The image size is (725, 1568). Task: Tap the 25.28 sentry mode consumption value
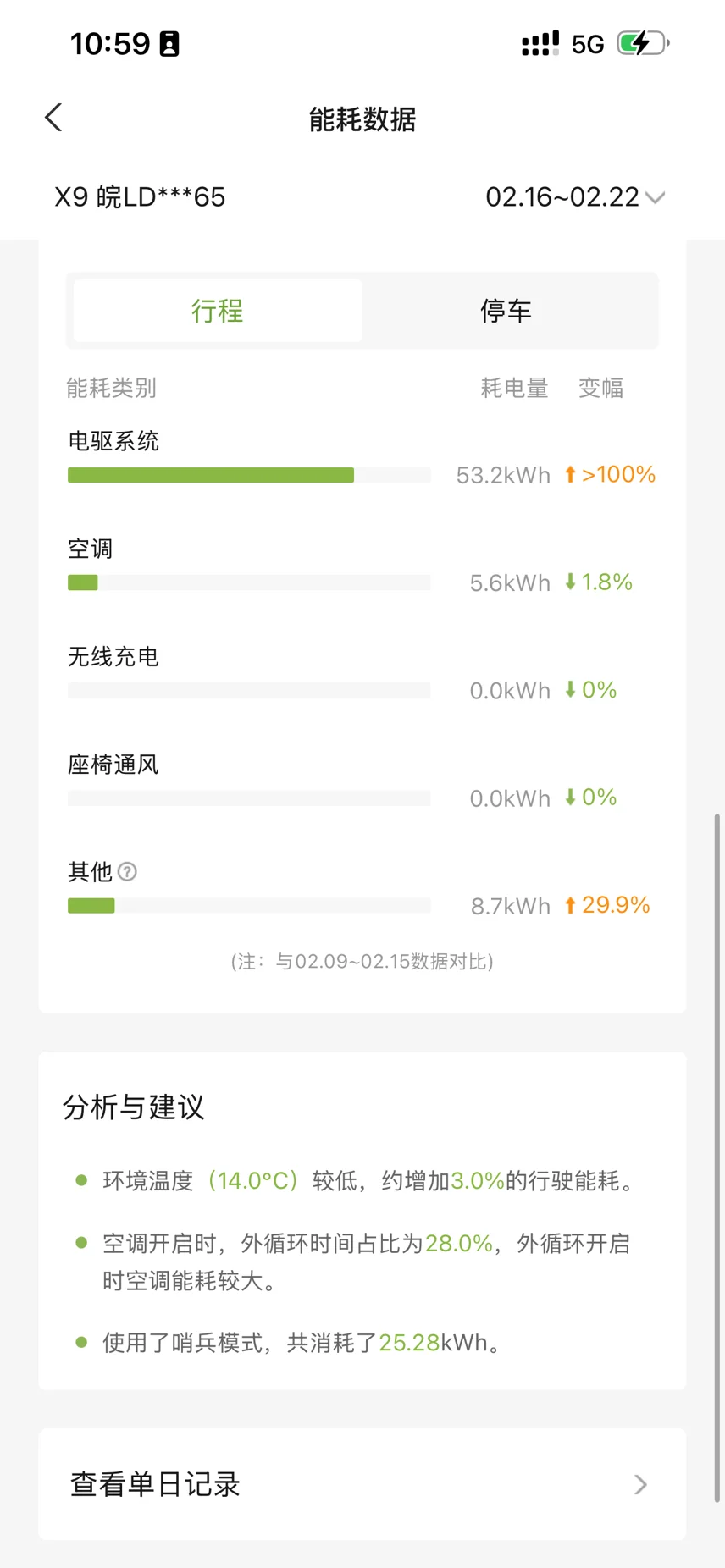[409, 1343]
